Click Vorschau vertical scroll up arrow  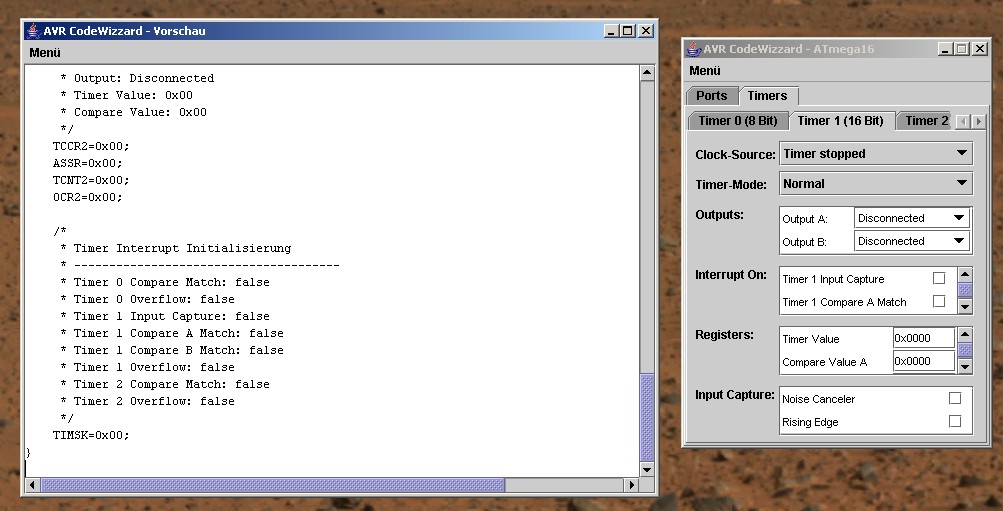click(647, 72)
